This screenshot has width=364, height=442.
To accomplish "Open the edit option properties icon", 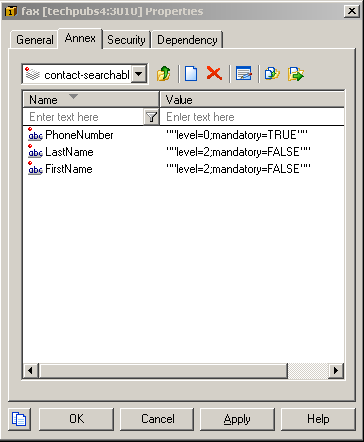I will (x=244, y=74).
